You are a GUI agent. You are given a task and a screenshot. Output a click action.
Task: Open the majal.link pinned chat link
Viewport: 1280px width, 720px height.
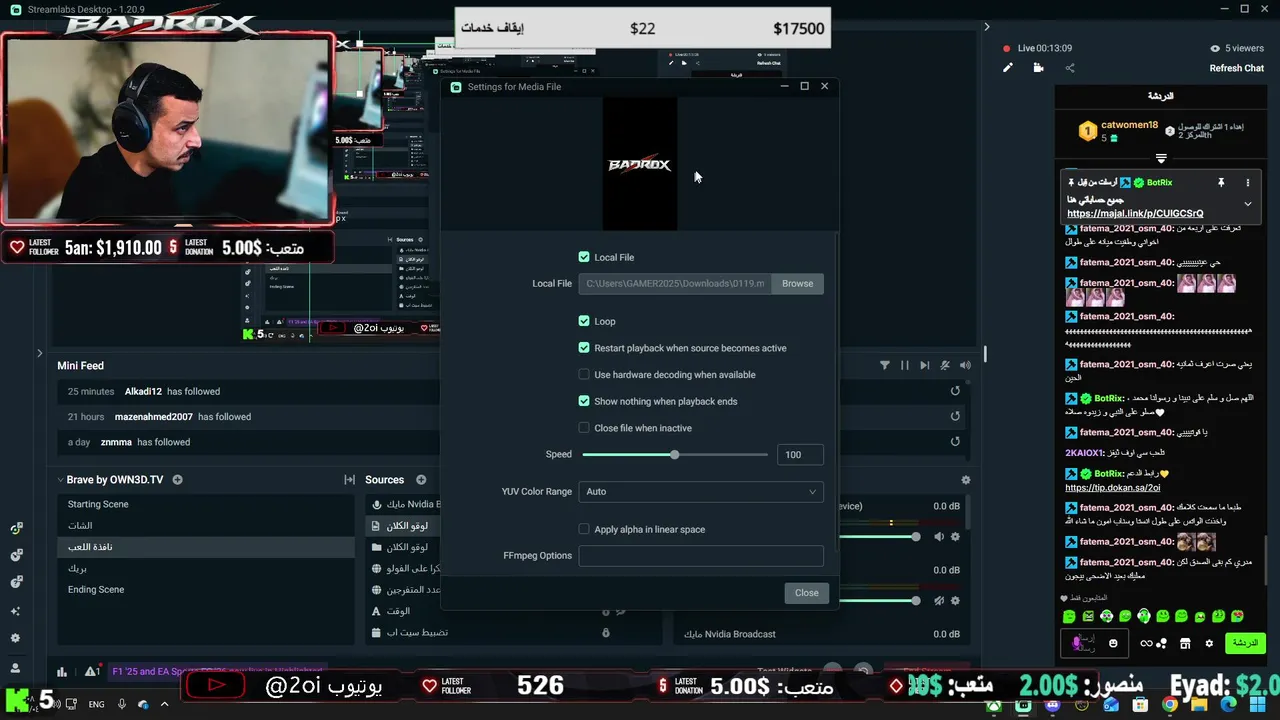[1134, 213]
